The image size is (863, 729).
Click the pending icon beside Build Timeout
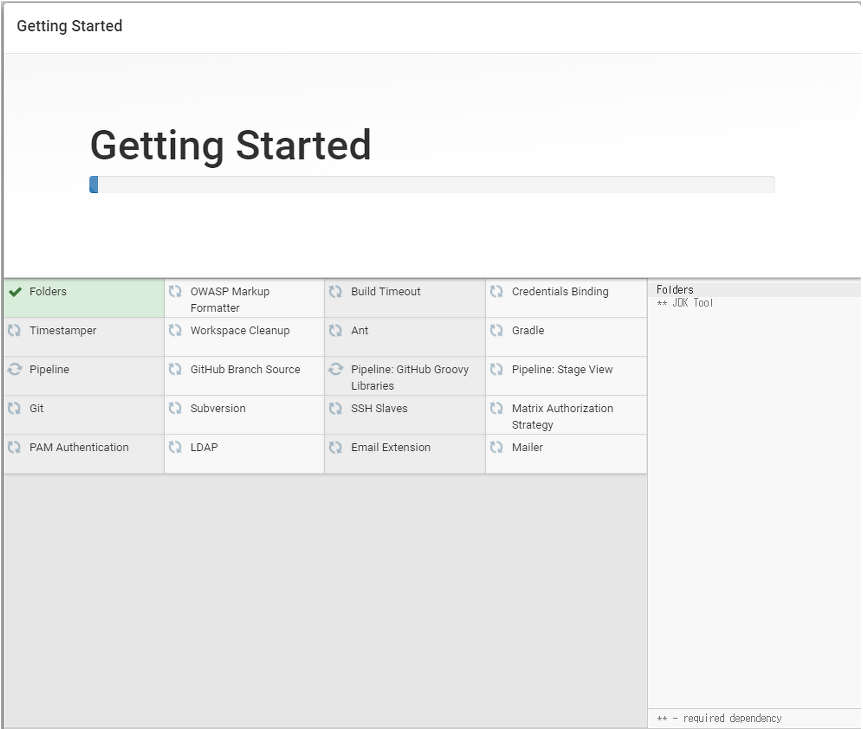click(x=336, y=292)
